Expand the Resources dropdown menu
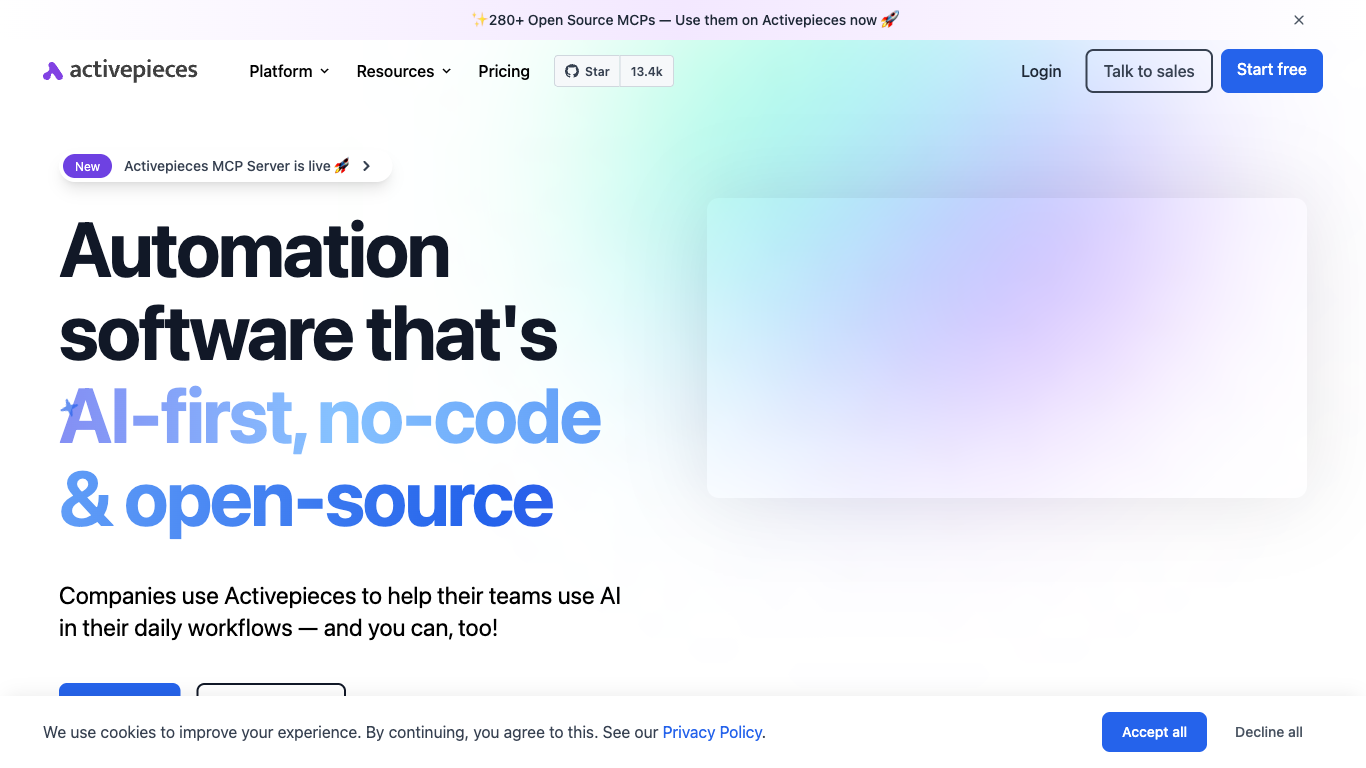The image size is (1366, 768). click(x=404, y=71)
